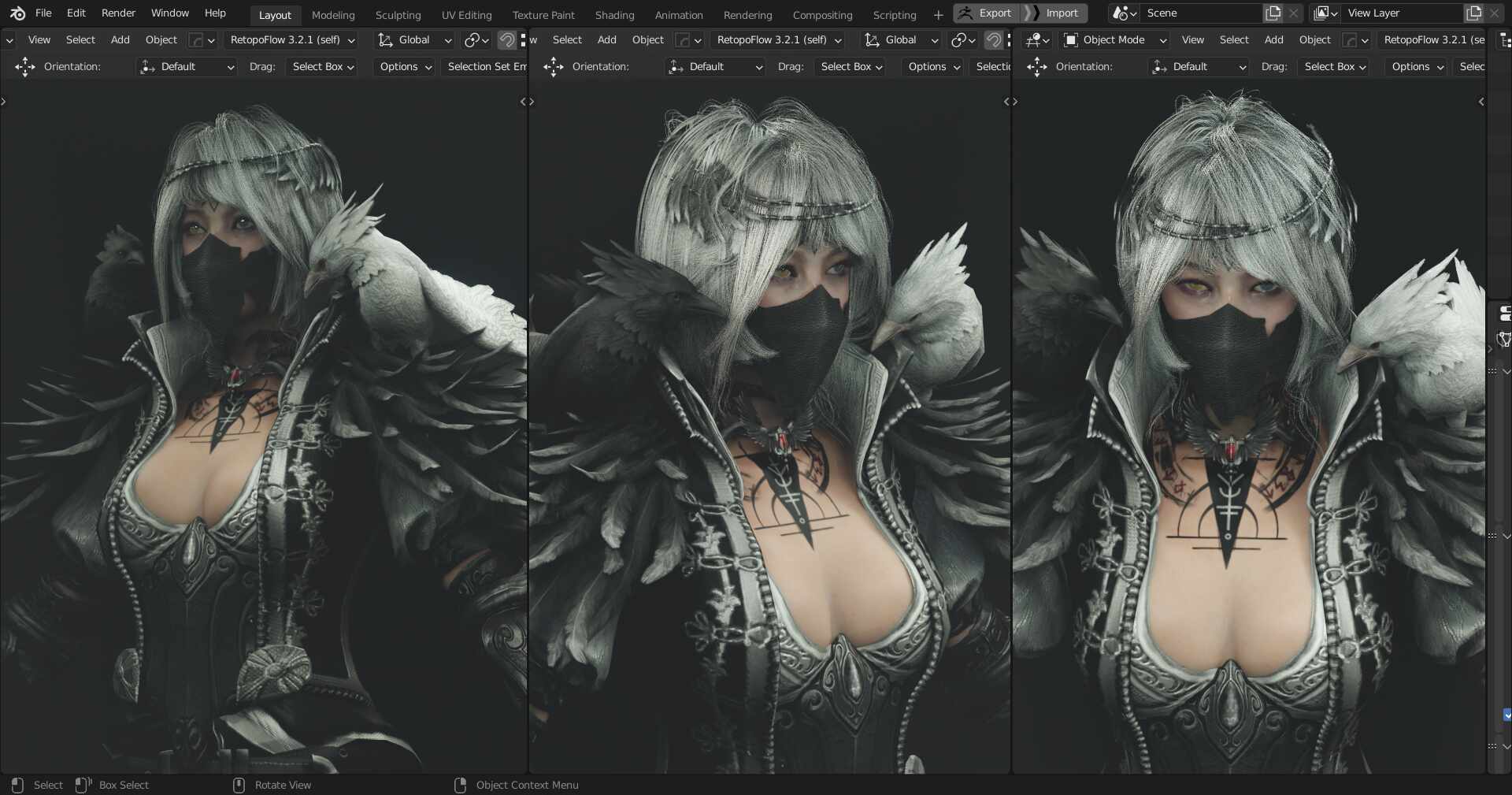Expand Options dropdown in right viewport
The width and height of the screenshot is (1512, 795).
point(1417,67)
